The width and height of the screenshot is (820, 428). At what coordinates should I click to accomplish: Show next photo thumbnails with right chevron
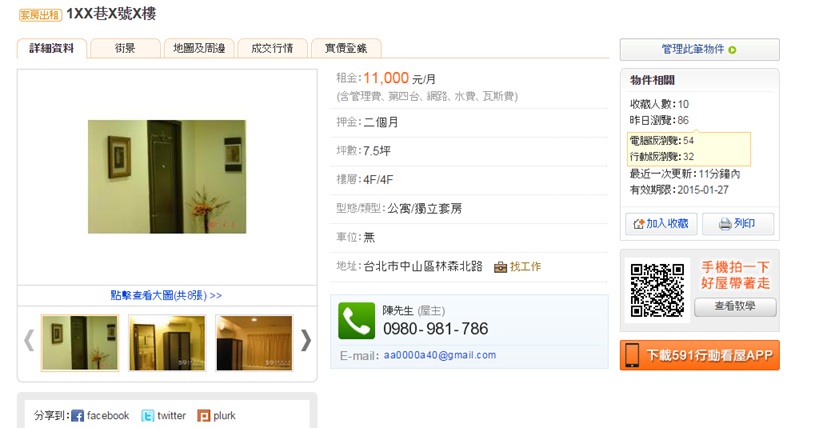(x=306, y=341)
